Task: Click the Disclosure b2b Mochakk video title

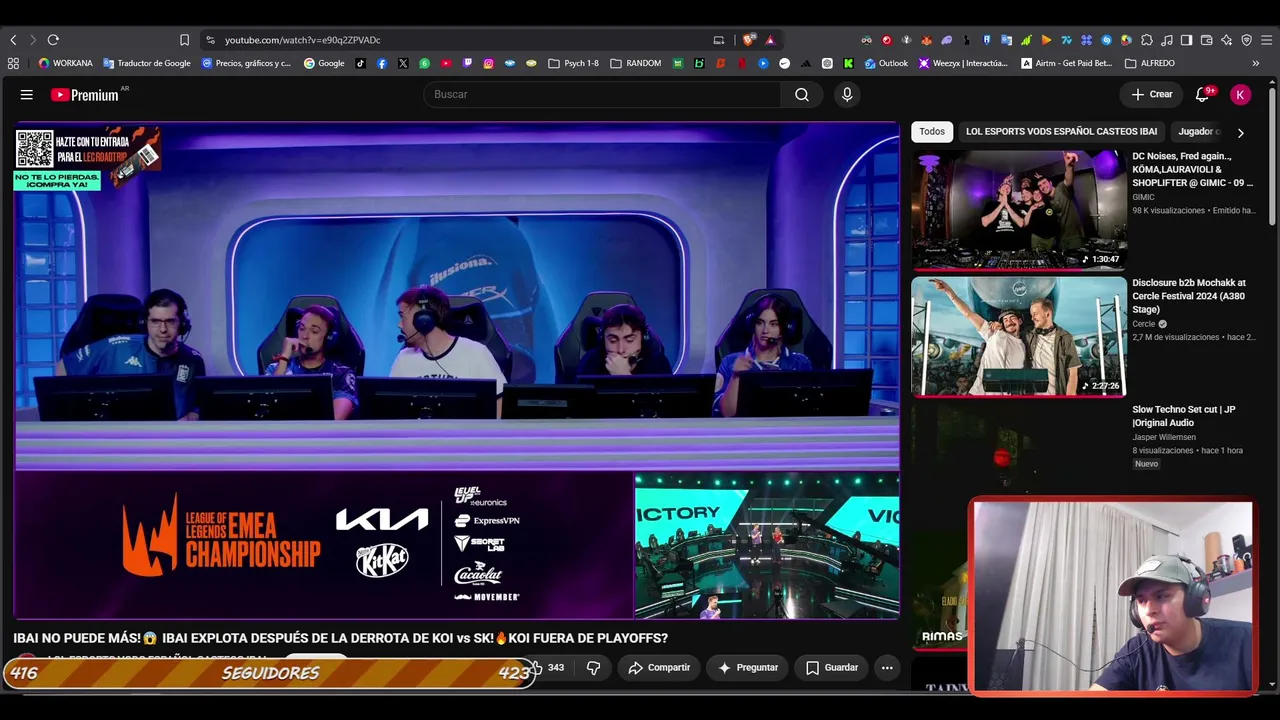Action: pos(1189,296)
